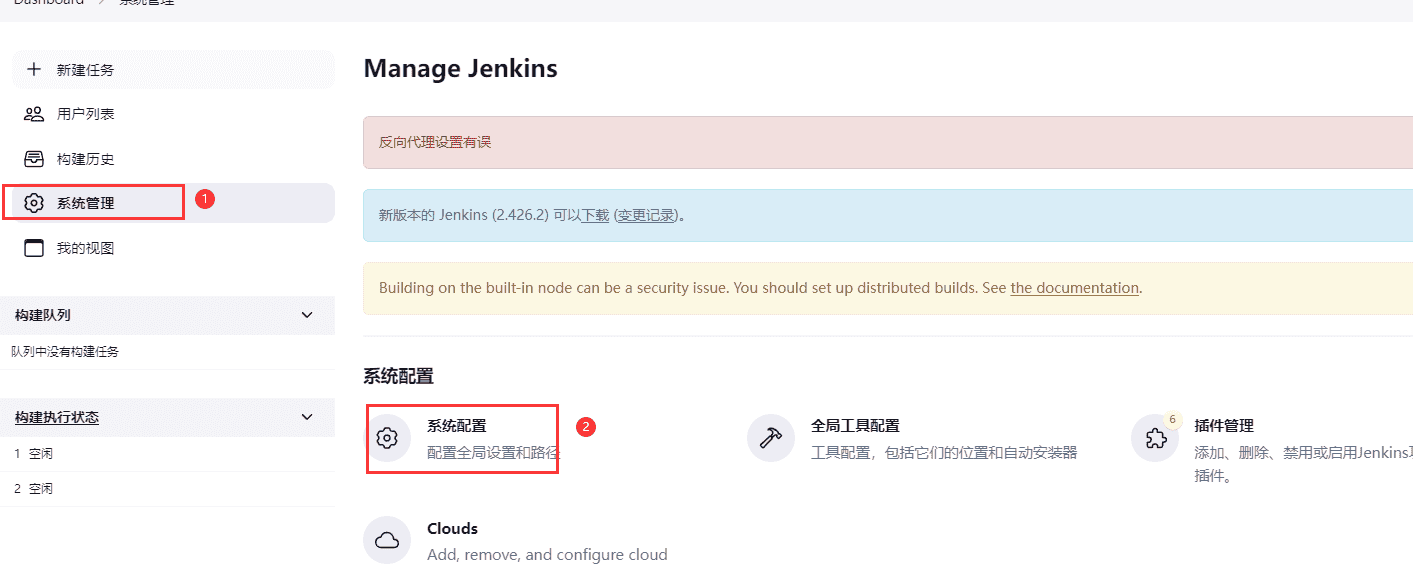Click the people icon beside 用户列表
Image resolution: width=1413 pixels, height=566 pixels.
tap(34, 114)
